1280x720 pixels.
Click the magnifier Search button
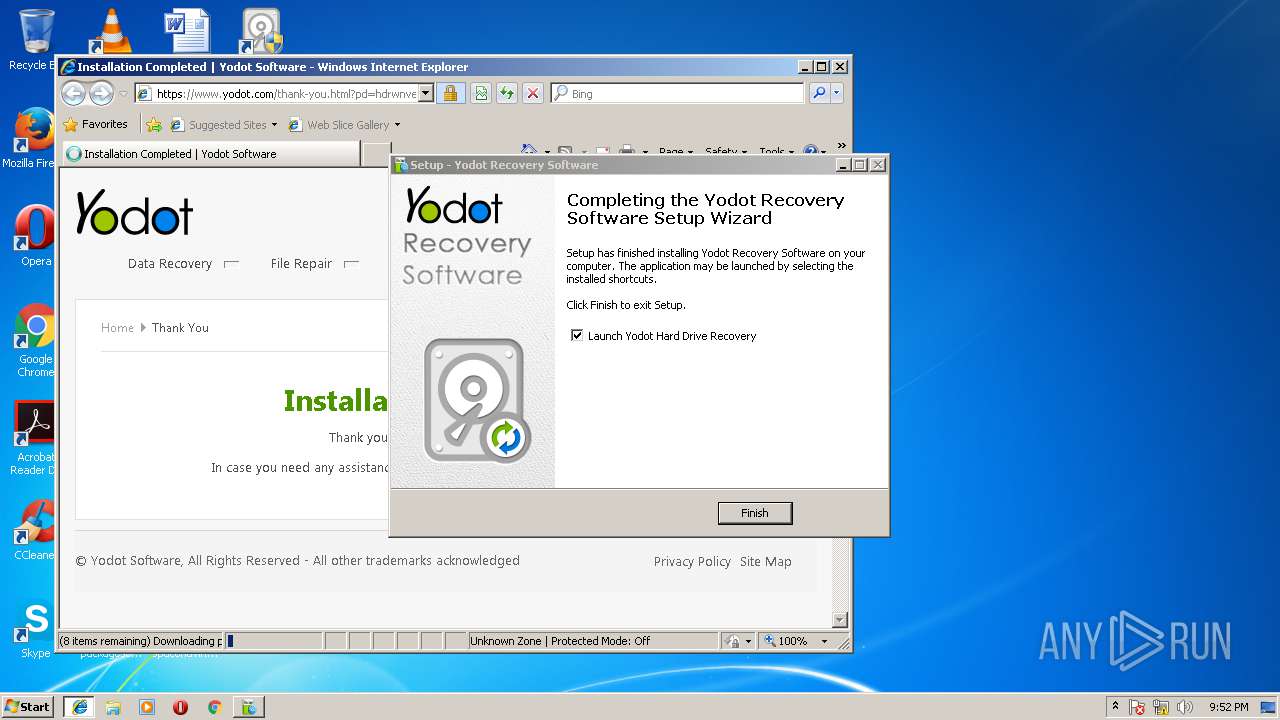coord(819,94)
